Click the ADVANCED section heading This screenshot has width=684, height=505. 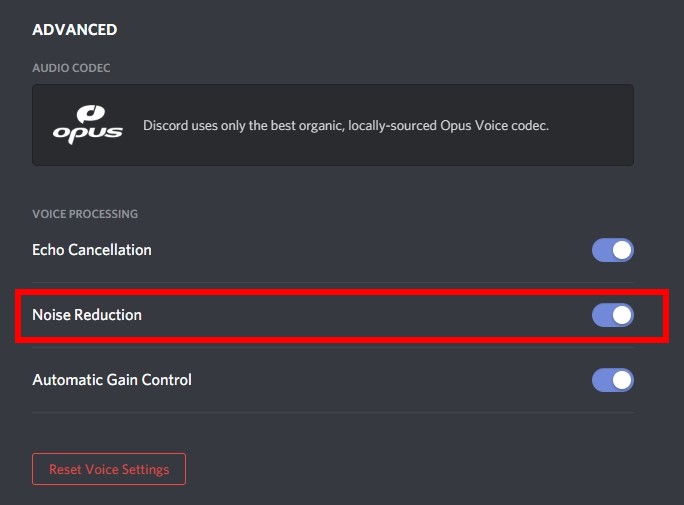[75, 30]
